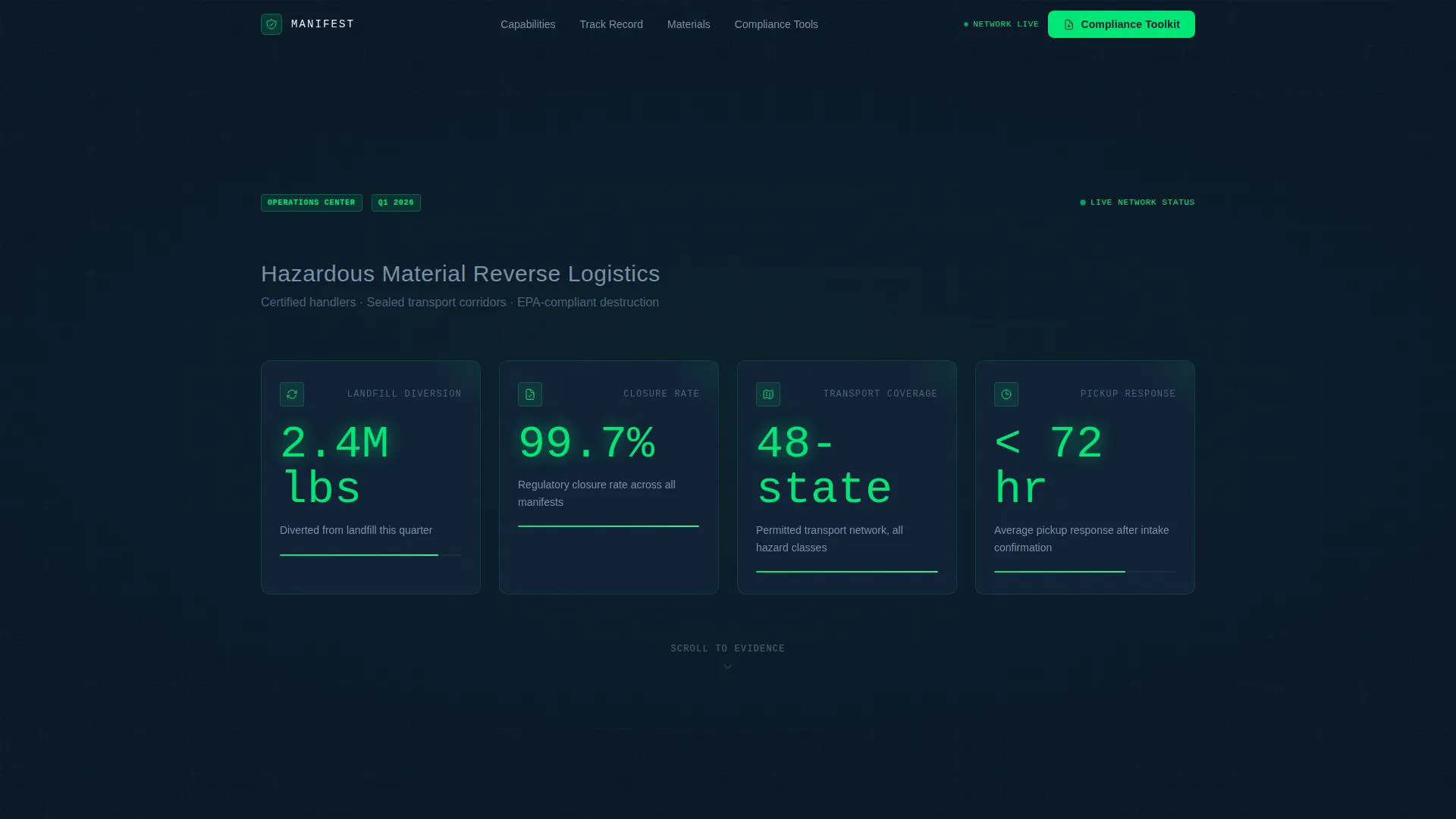Screen dimensions: 1456x819
Task: Go to the Materials nav link
Action: pyautogui.click(x=689, y=24)
